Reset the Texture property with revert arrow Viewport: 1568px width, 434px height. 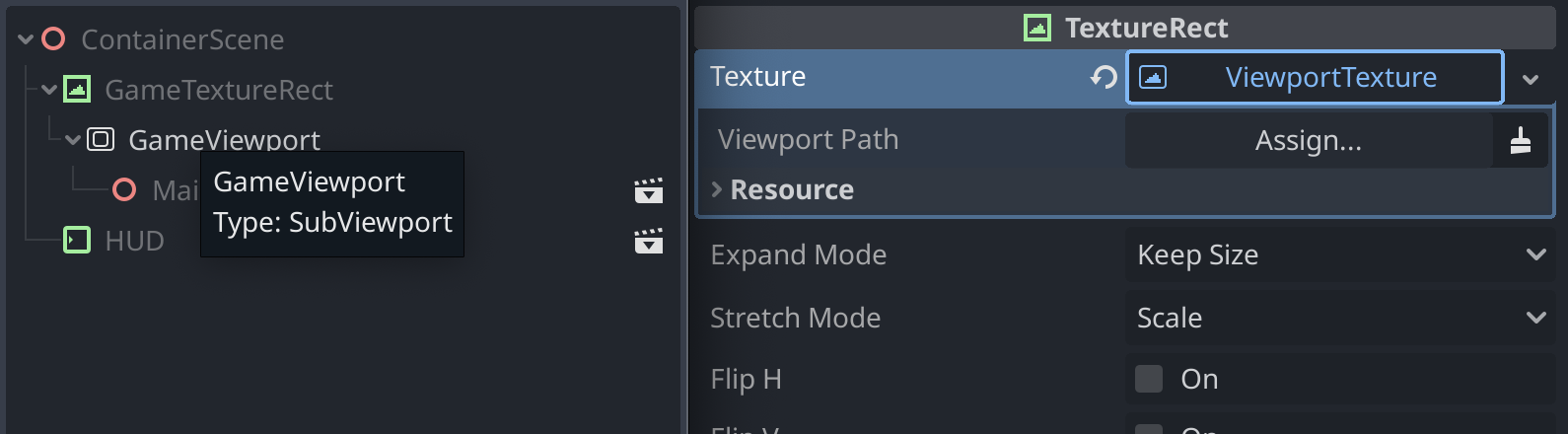click(1104, 77)
